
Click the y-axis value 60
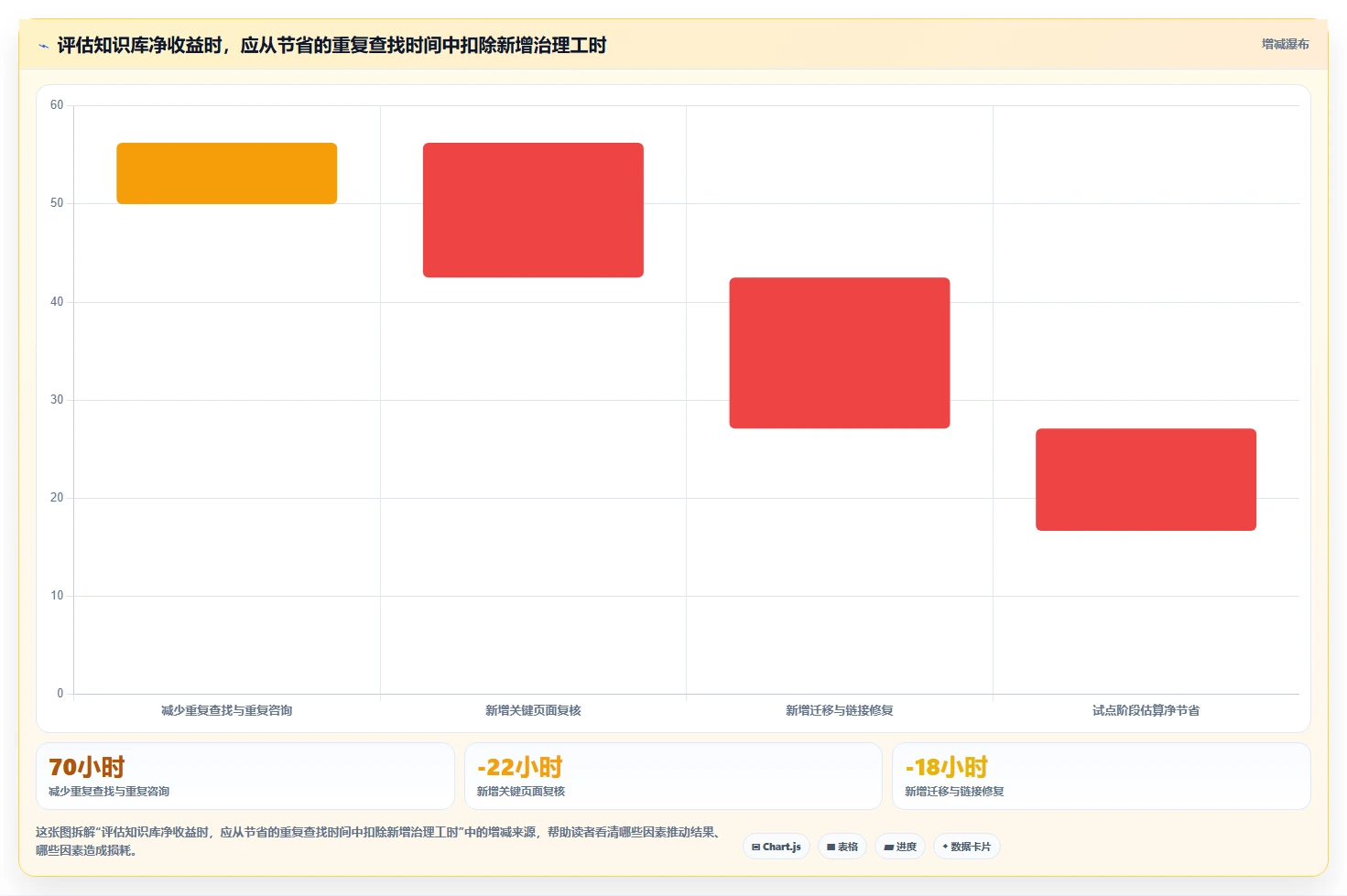tap(57, 105)
